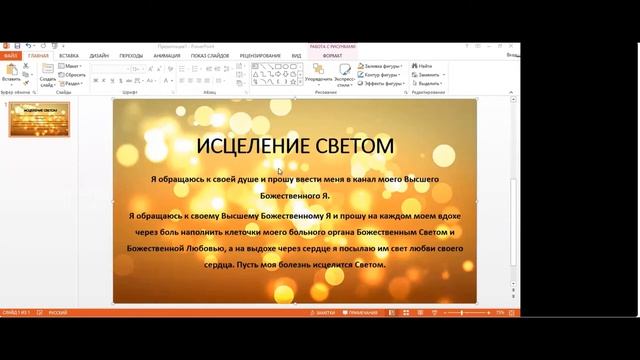Switch to the АНИМАЦИЯ (Animations) tab
This screenshot has height=360, width=640.
click(167, 56)
